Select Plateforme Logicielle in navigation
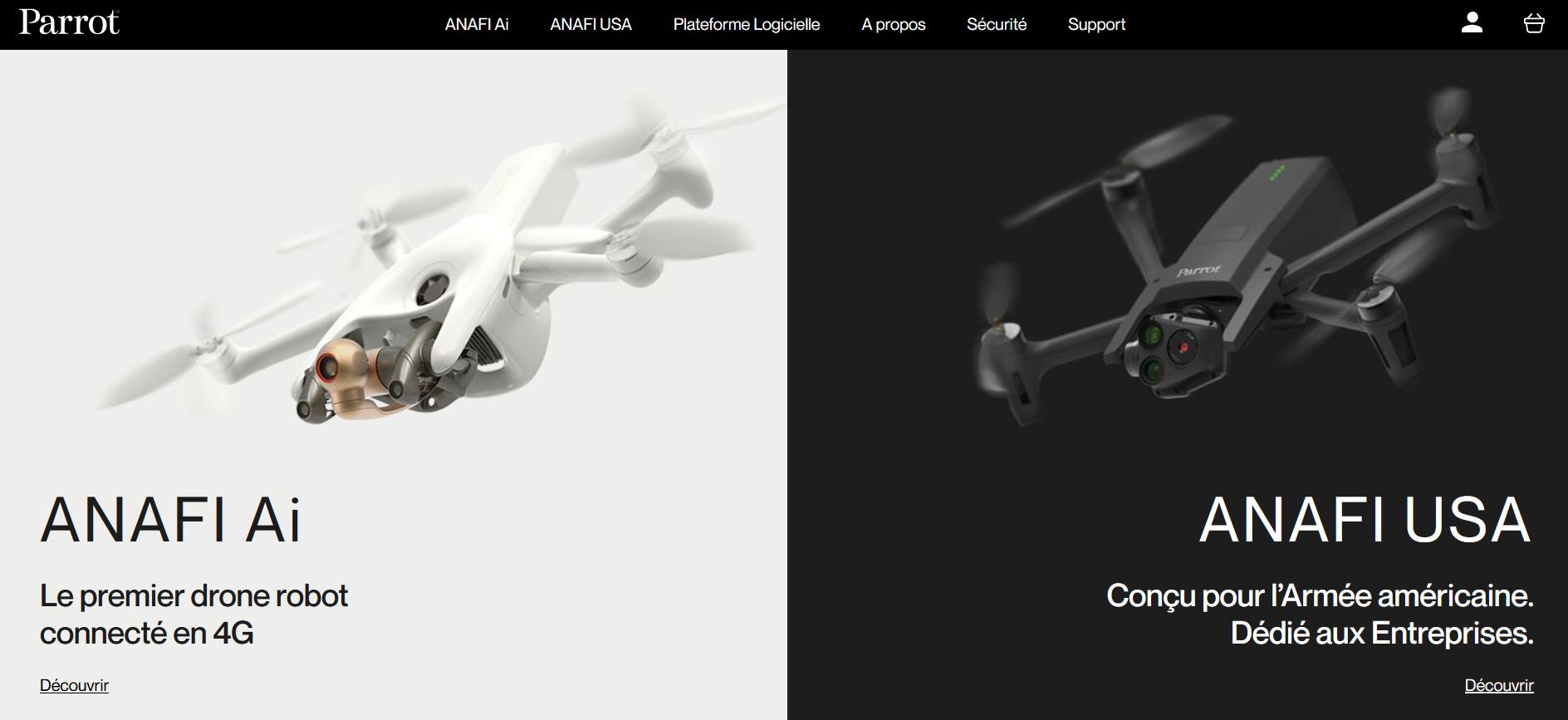 [746, 25]
